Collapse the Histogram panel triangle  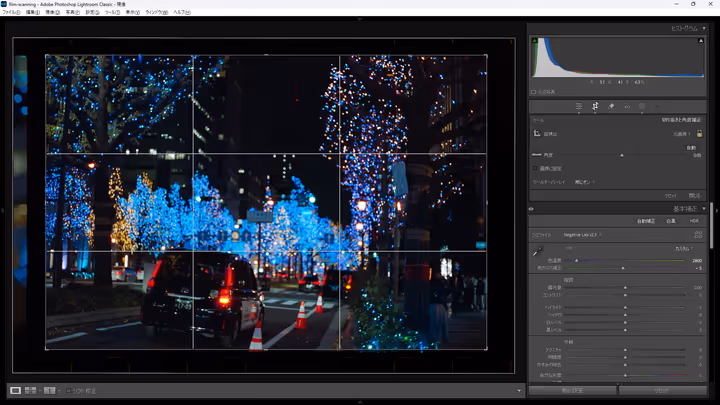click(x=704, y=29)
